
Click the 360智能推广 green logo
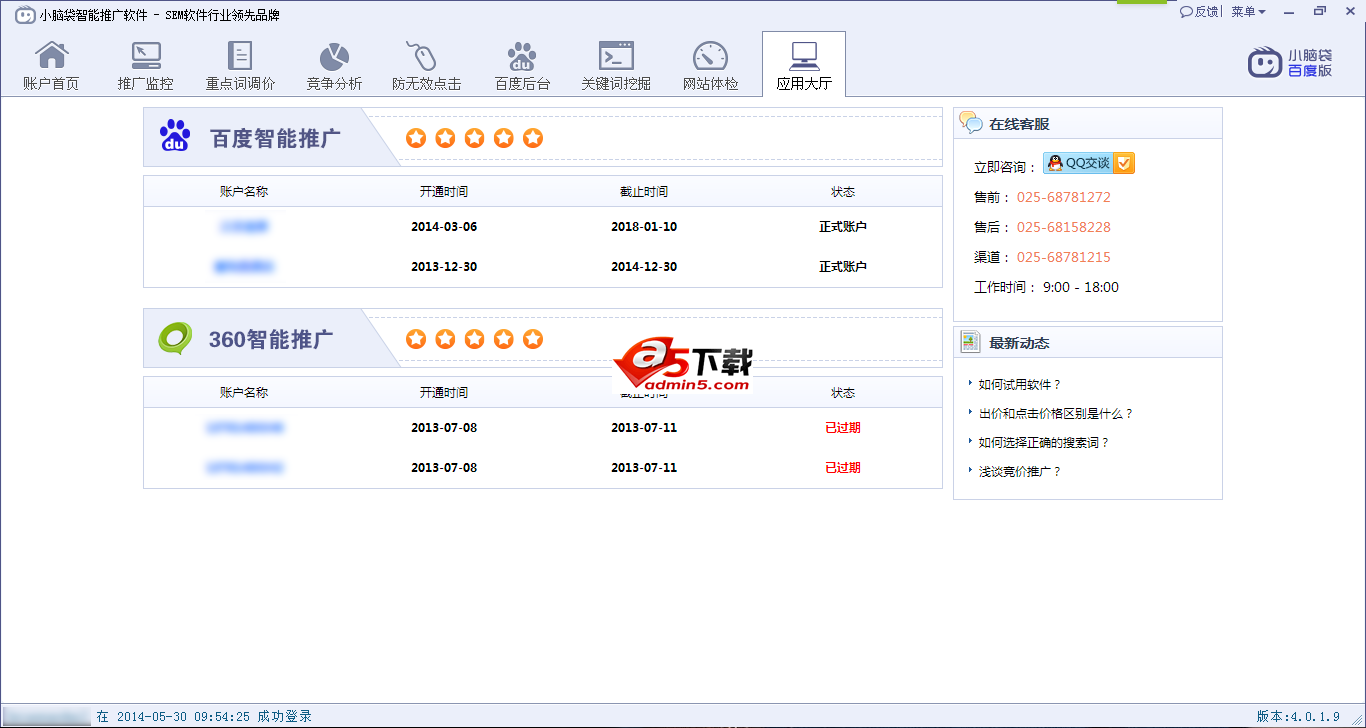175,339
